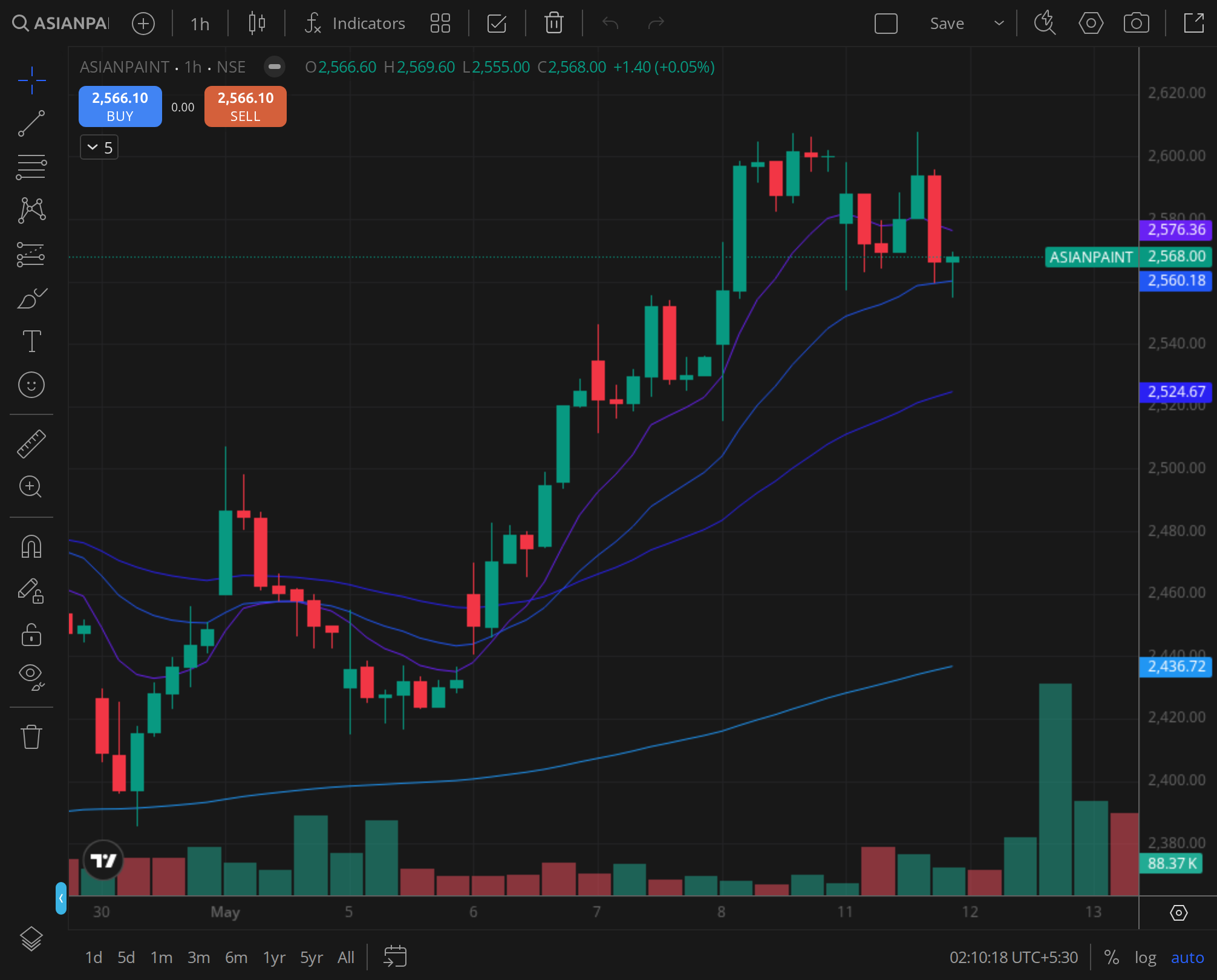Take a chart snapshot with camera icon
The width and height of the screenshot is (1217, 980).
(1137, 24)
